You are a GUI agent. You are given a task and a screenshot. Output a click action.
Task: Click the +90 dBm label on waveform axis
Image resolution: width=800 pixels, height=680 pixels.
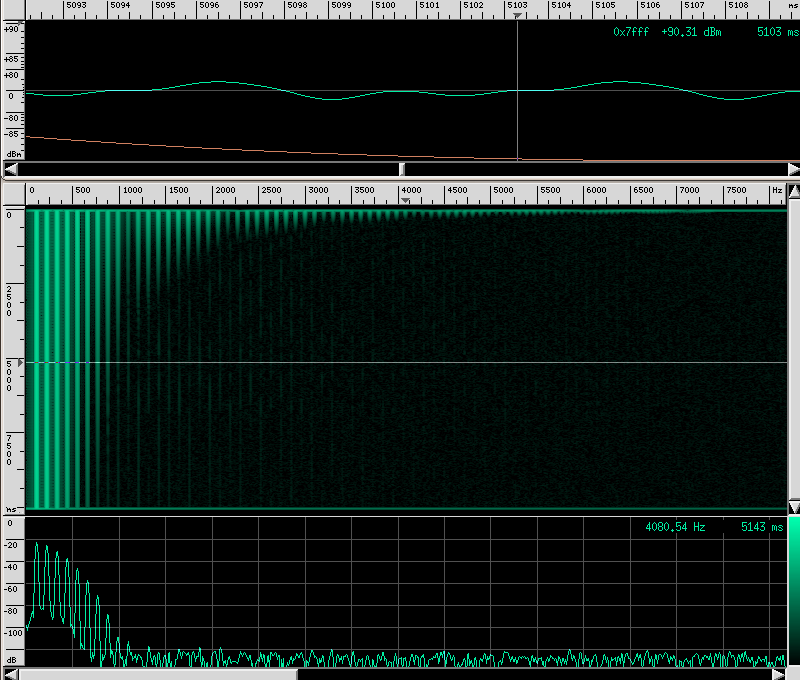[12, 29]
